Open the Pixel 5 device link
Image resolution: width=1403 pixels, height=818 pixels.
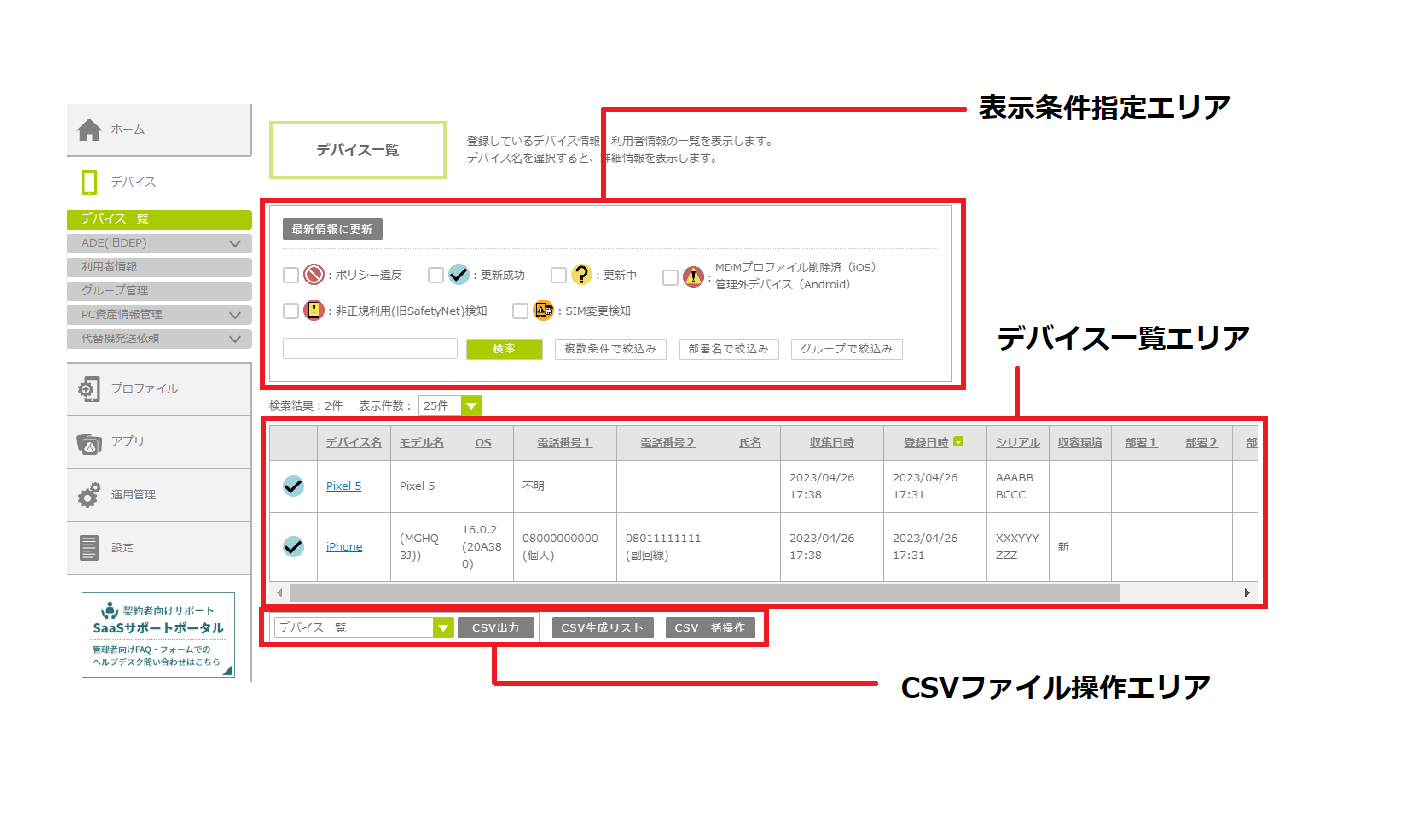343,486
